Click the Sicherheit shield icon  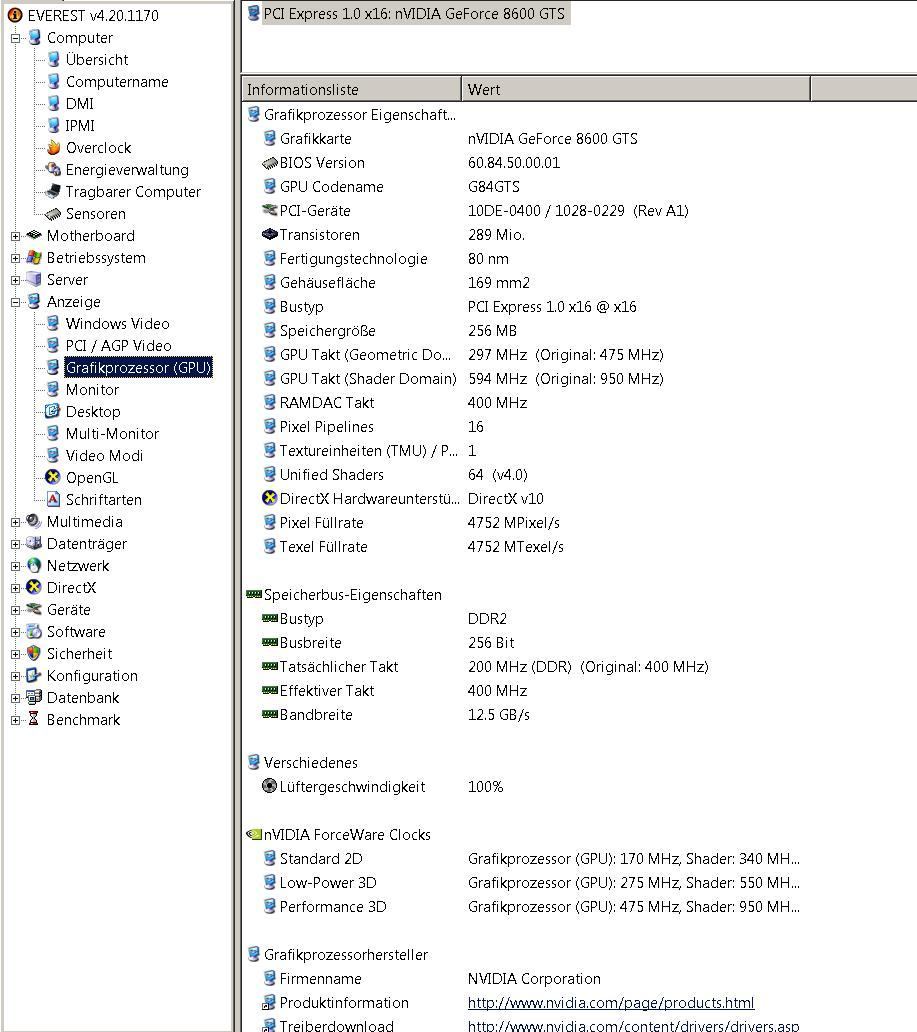click(34, 654)
